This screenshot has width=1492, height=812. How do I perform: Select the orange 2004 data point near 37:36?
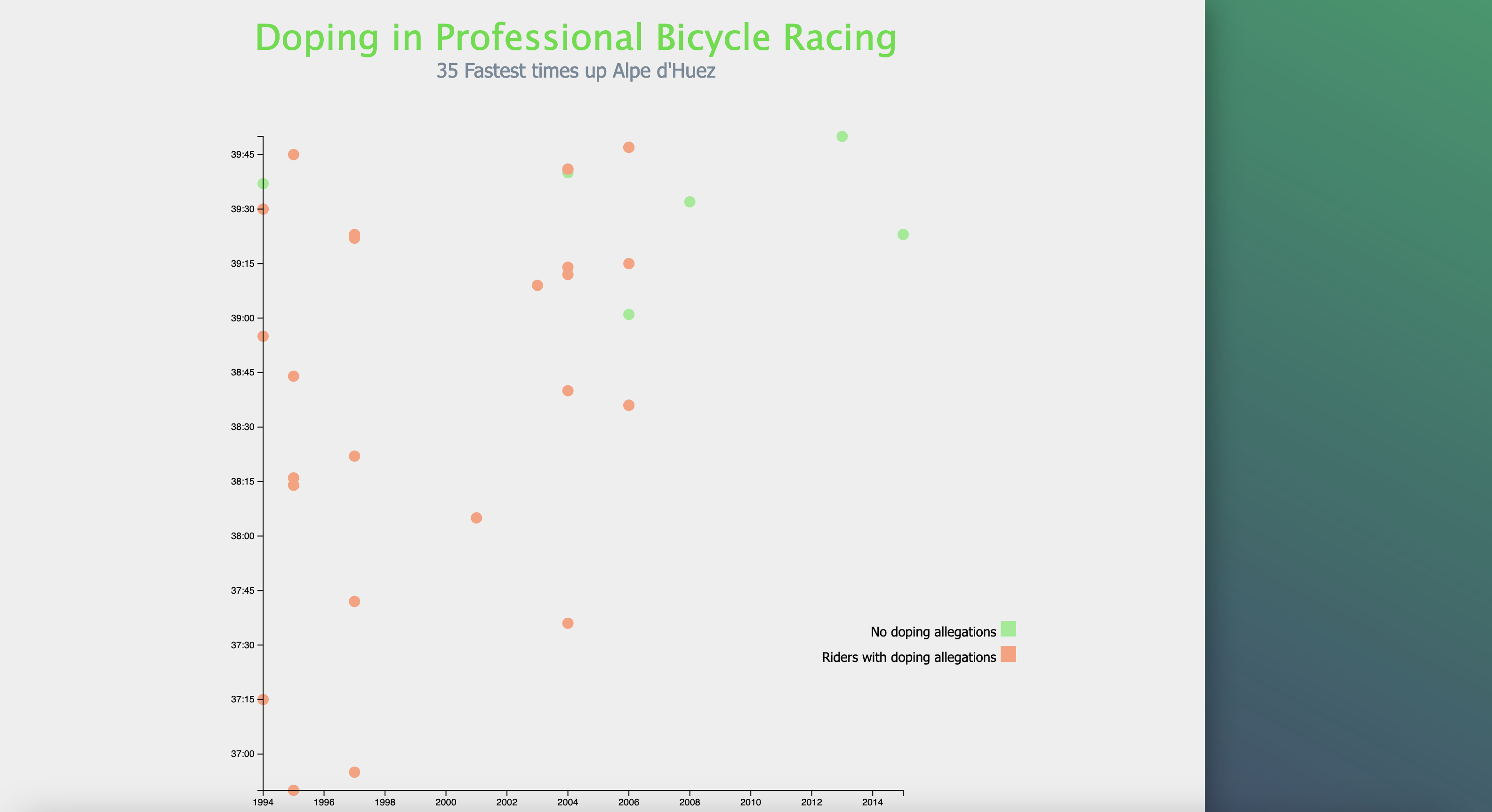[568, 623]
